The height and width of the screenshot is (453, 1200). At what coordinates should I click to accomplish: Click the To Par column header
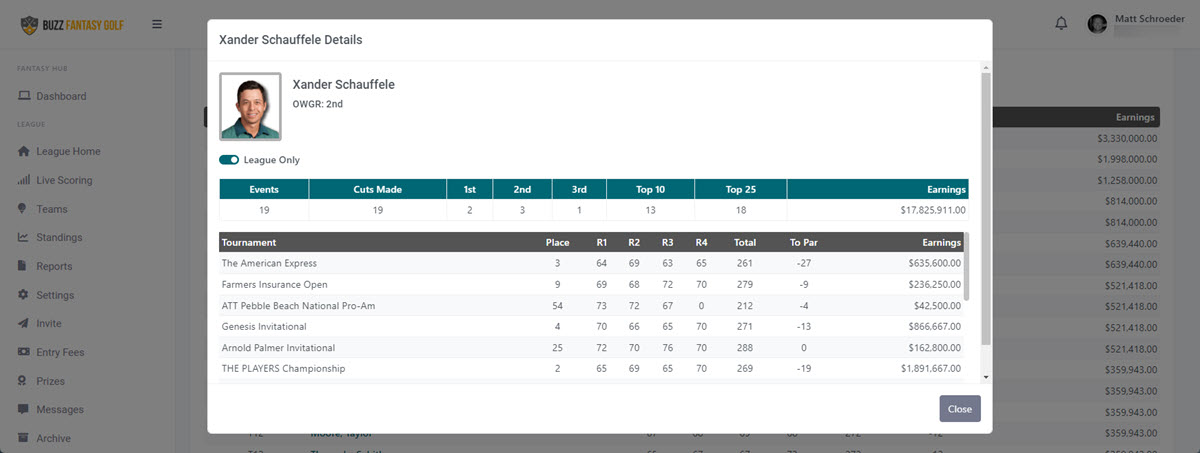(804, 242)
